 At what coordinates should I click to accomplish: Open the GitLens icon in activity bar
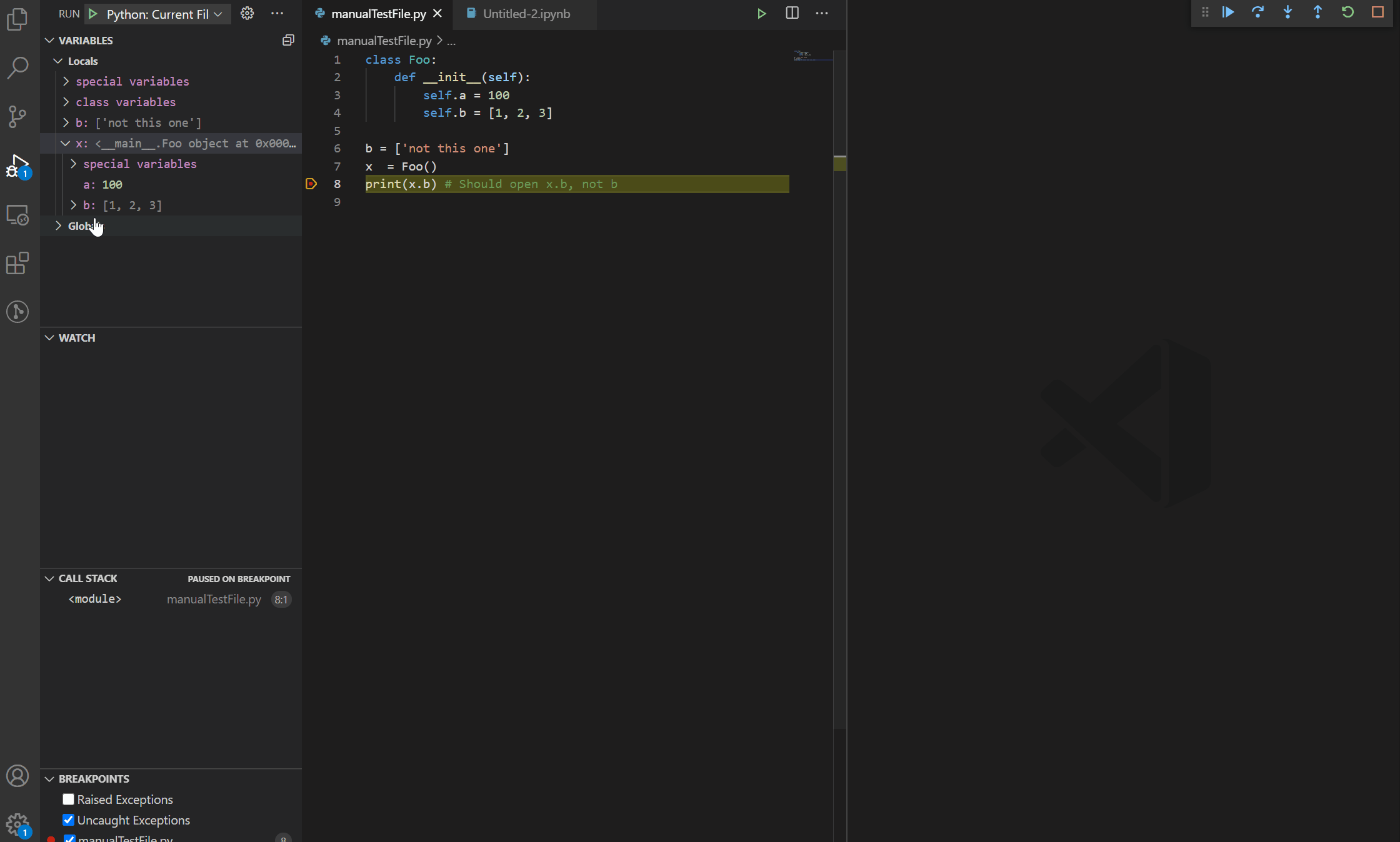(x=17, y=312)
